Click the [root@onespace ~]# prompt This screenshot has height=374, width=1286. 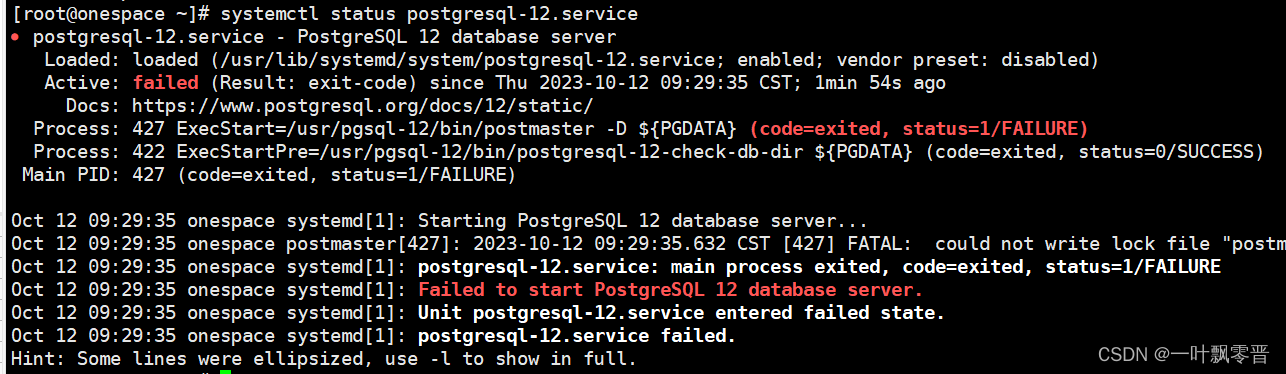point(111,14)
